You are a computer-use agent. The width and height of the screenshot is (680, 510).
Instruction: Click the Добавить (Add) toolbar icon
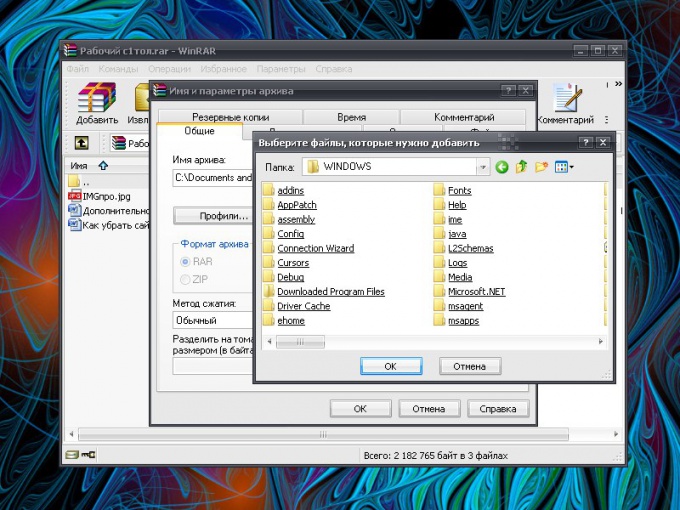(96, 98)
